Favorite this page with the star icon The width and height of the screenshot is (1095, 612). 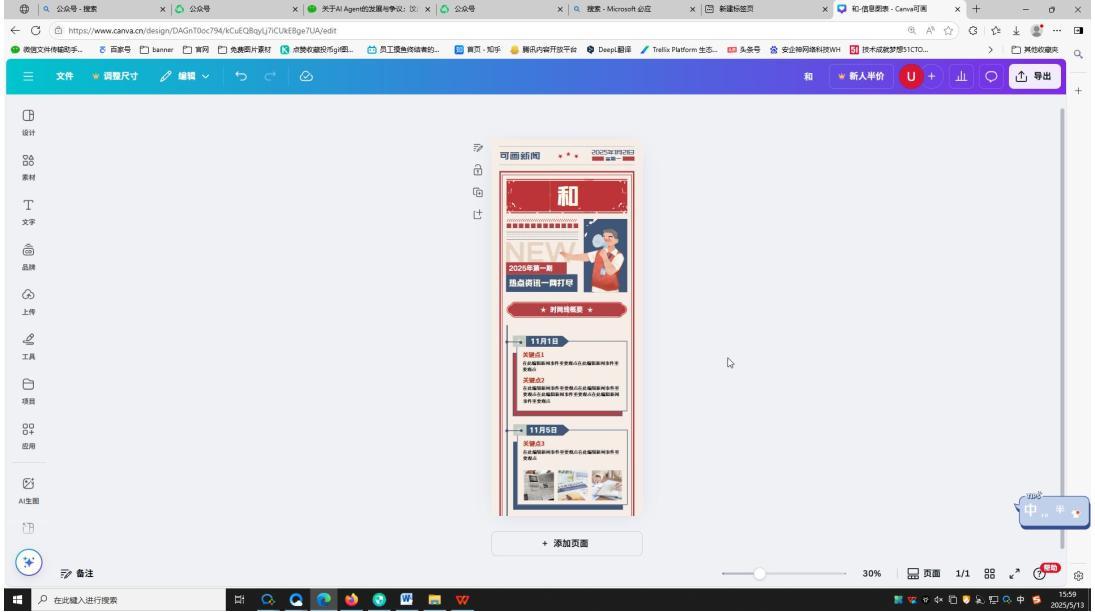click(948, 31)
